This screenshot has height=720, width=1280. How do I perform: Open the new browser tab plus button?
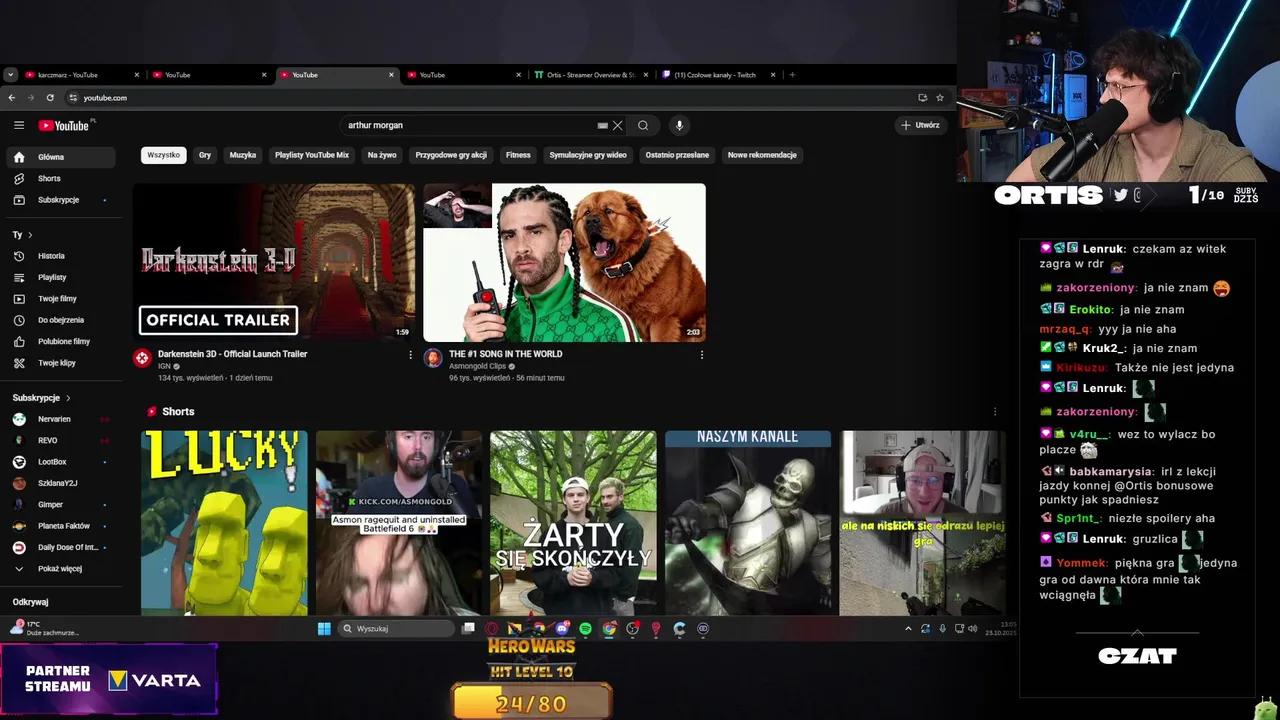tap(792, 75)
